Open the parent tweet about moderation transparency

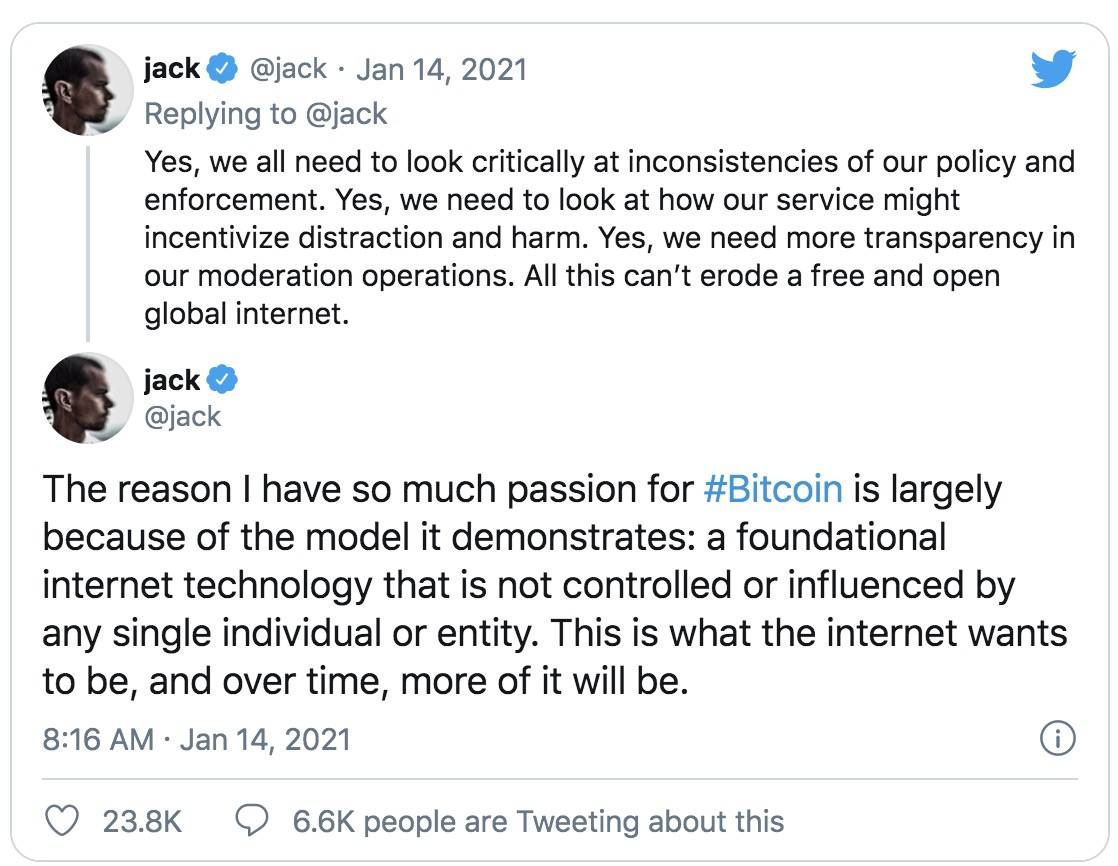tap(608, 238)
